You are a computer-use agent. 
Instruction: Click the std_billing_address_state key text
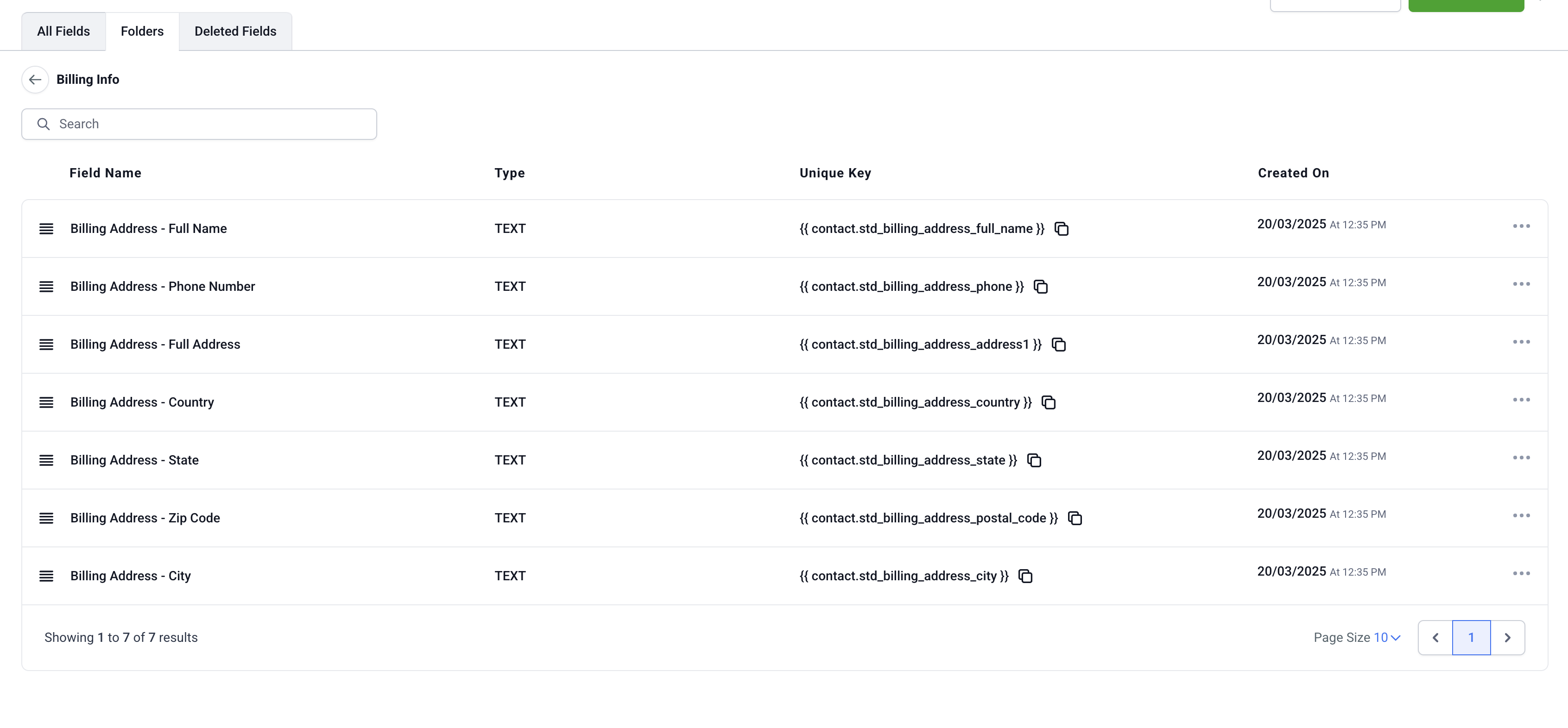click(x=908, y=460)
